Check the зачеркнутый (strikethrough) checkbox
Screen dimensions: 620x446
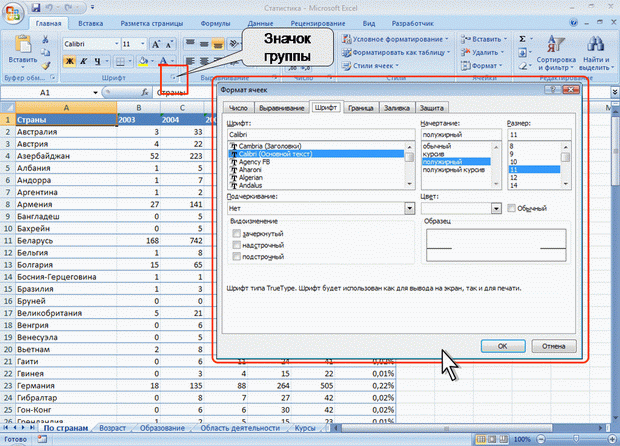click(236, 232)
